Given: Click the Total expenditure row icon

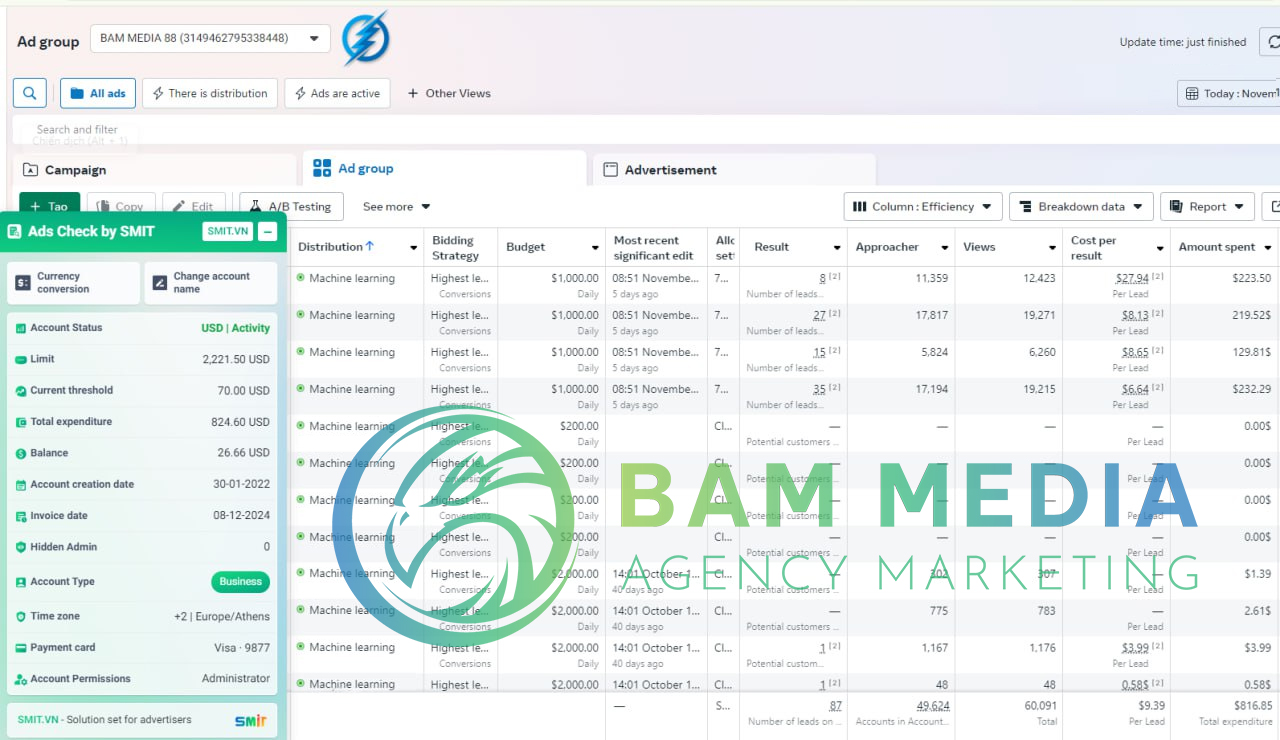Looking at the screenshot, I should pos(21,422).
